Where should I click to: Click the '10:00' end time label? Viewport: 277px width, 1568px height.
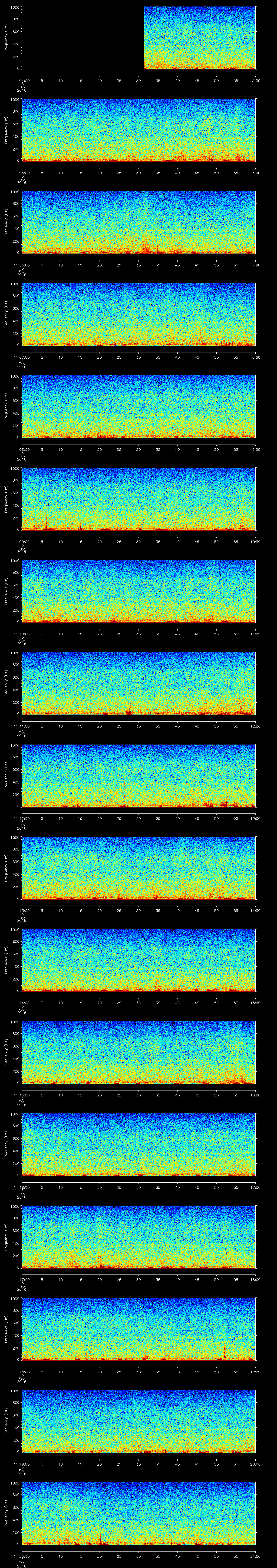click(256, 542)
